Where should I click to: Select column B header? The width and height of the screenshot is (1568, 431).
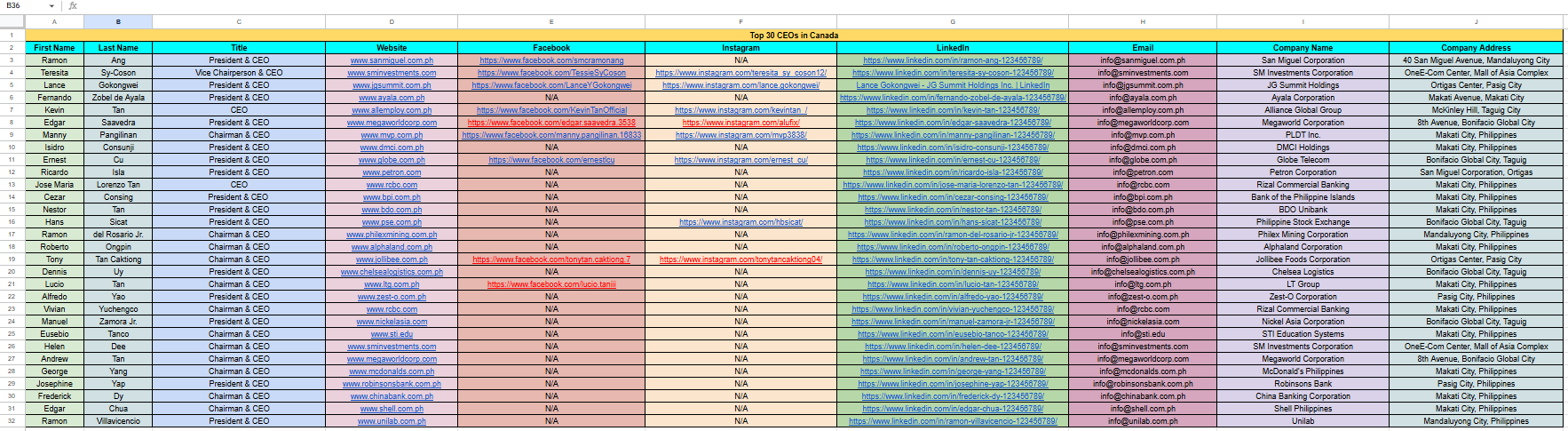(x=118, y=21)
